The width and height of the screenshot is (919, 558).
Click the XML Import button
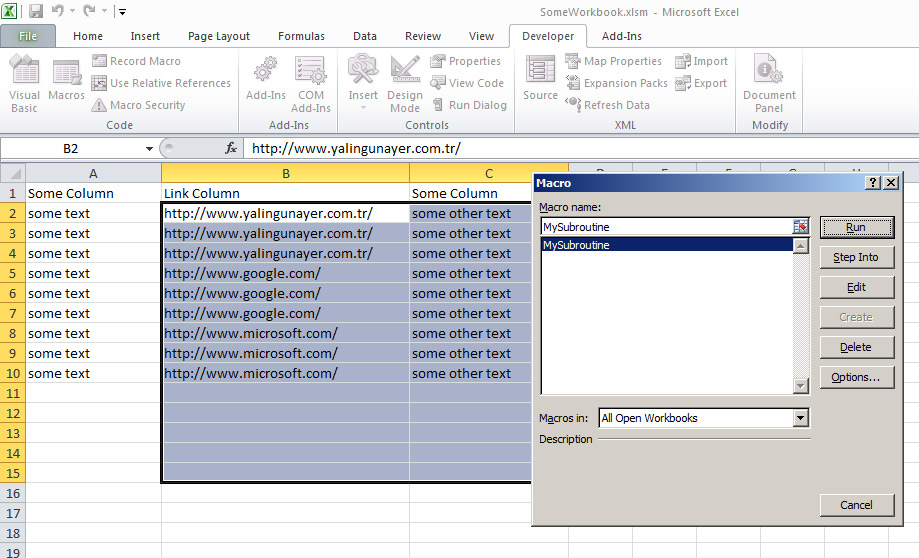click(x=701, y=61)
